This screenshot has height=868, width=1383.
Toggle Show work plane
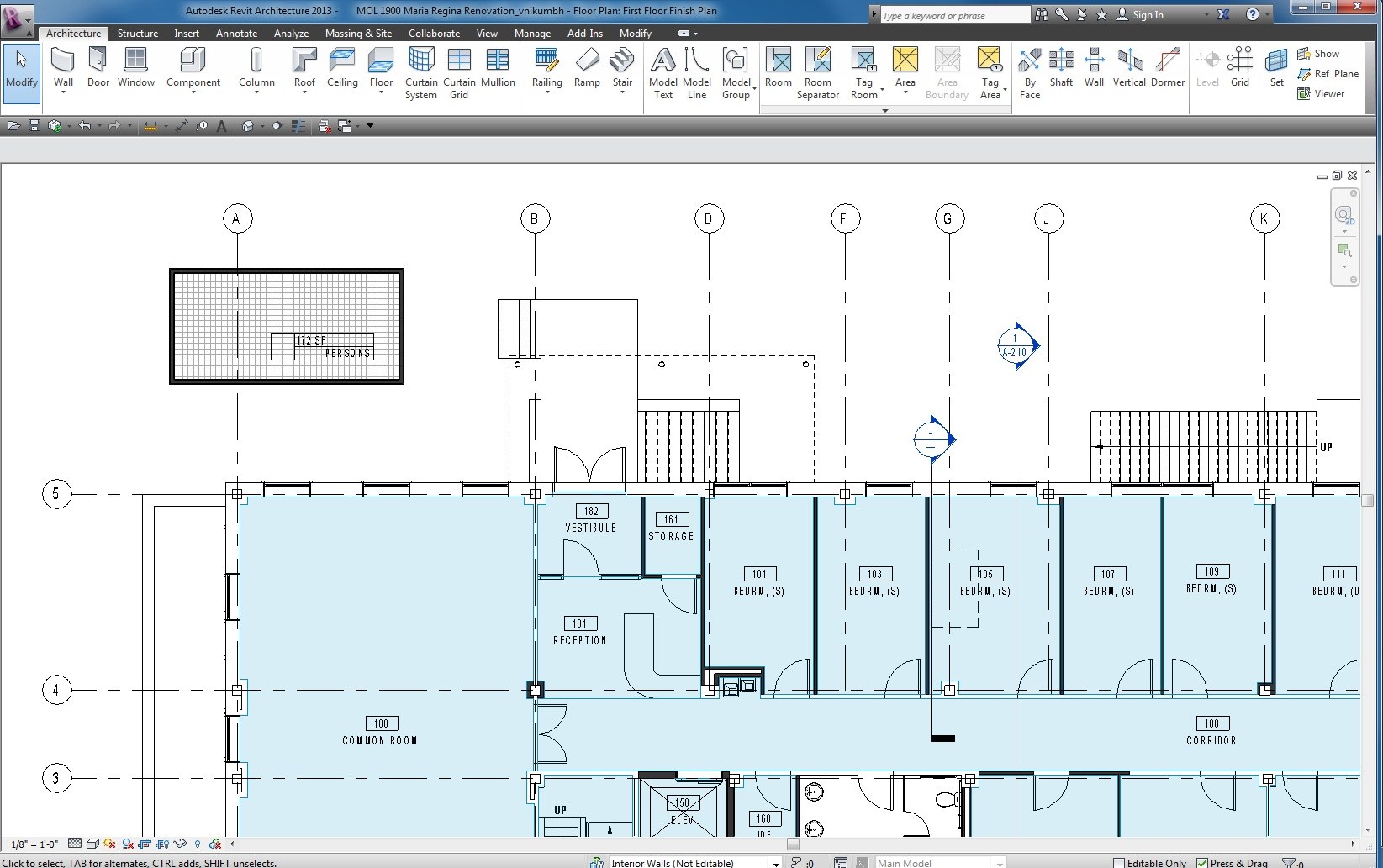click(x=1318, y=54)
